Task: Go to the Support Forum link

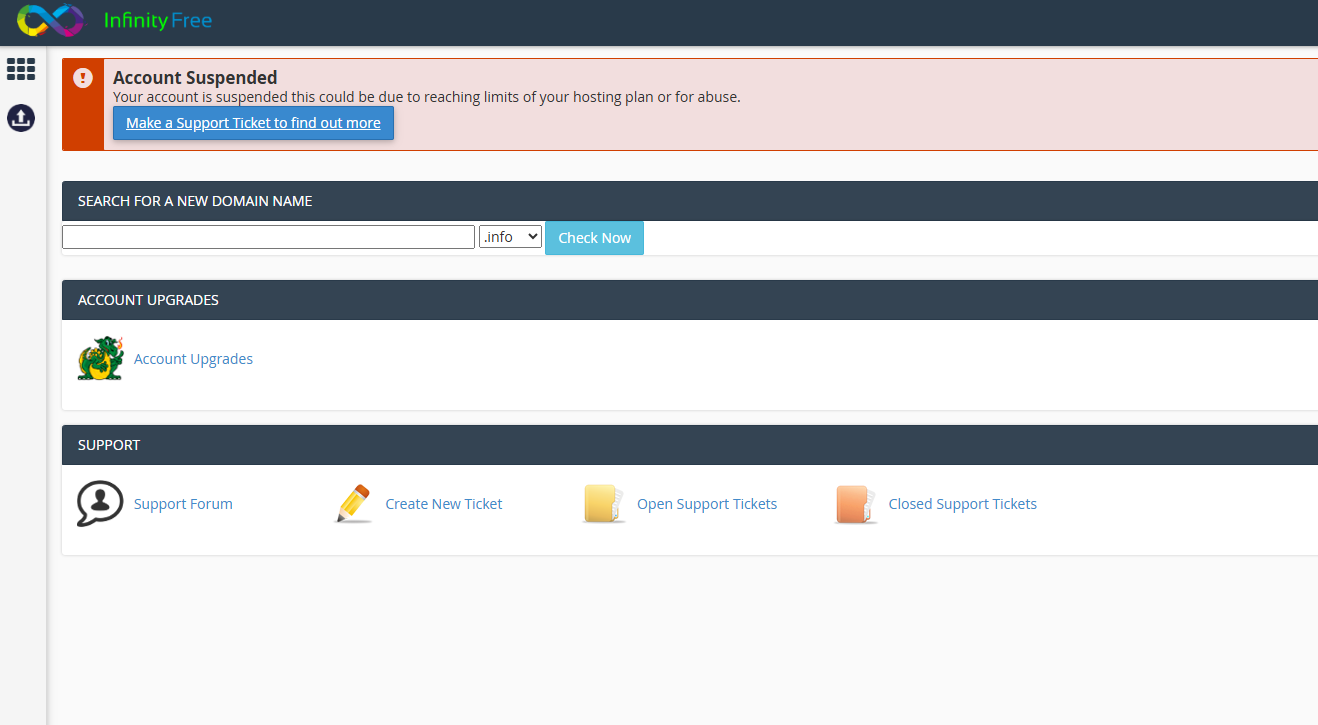Action: click(183, 504)
